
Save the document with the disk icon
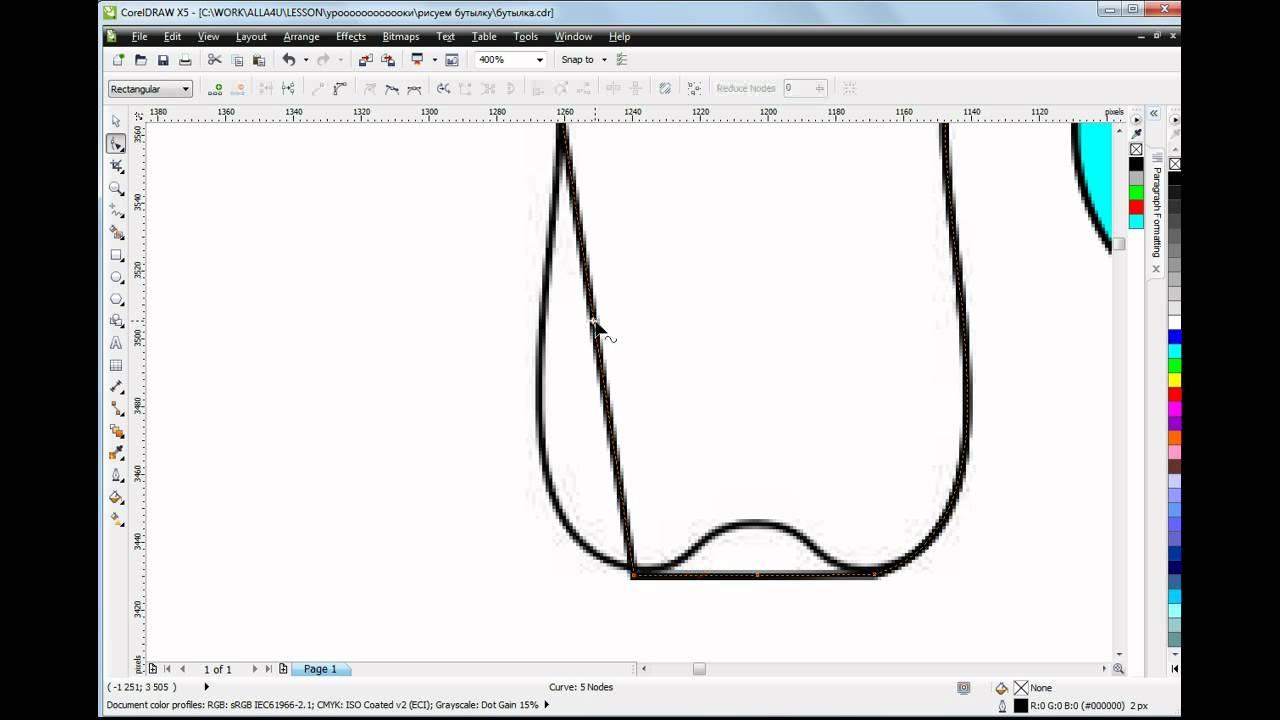point(163,60)
